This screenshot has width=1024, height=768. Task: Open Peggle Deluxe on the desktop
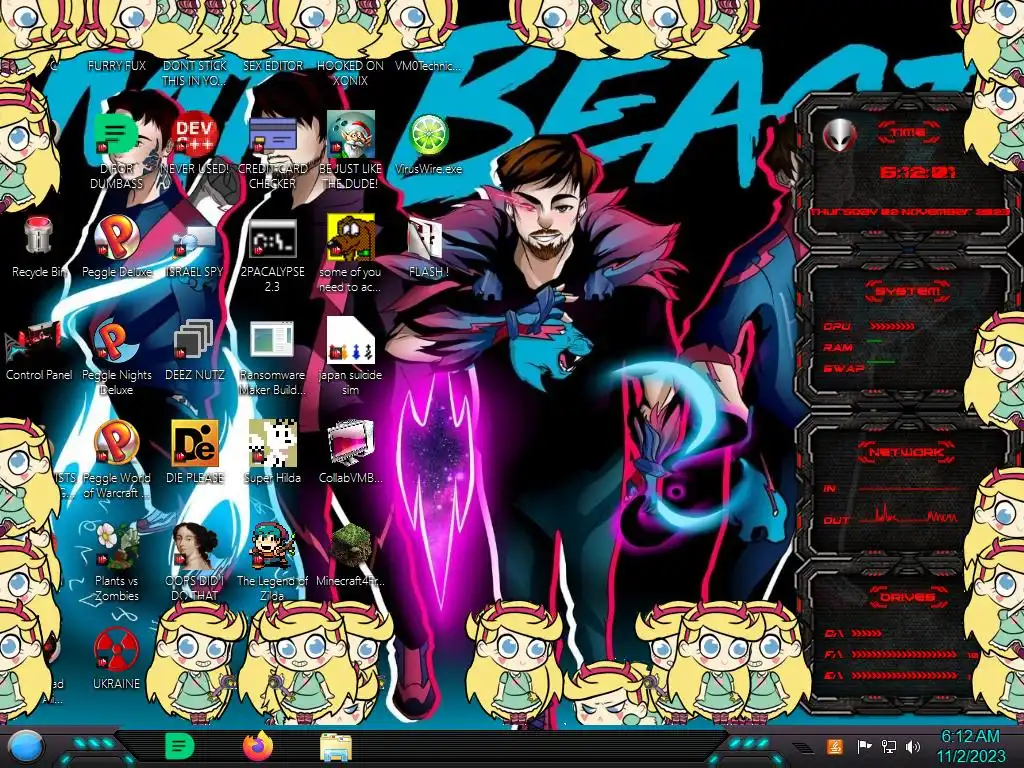point(116,236)
